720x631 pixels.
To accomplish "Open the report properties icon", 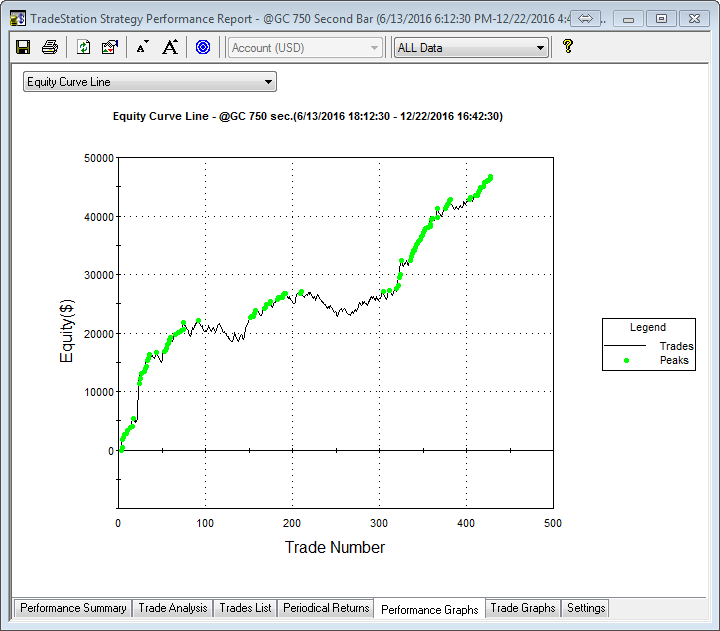I will click(x=110, y=47).
